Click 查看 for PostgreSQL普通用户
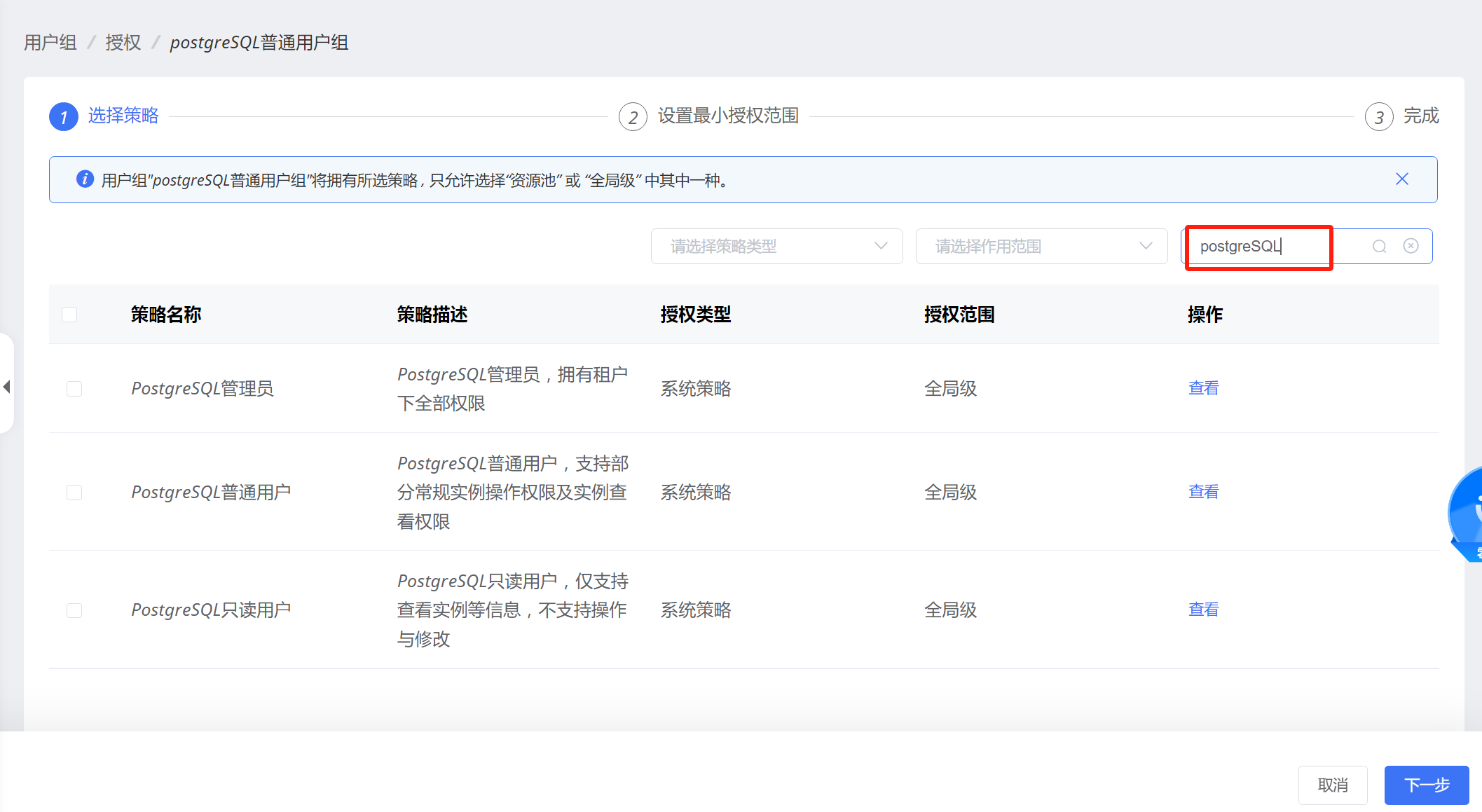This screenshot has height=812, width=1482. [x=1203, y=492]
